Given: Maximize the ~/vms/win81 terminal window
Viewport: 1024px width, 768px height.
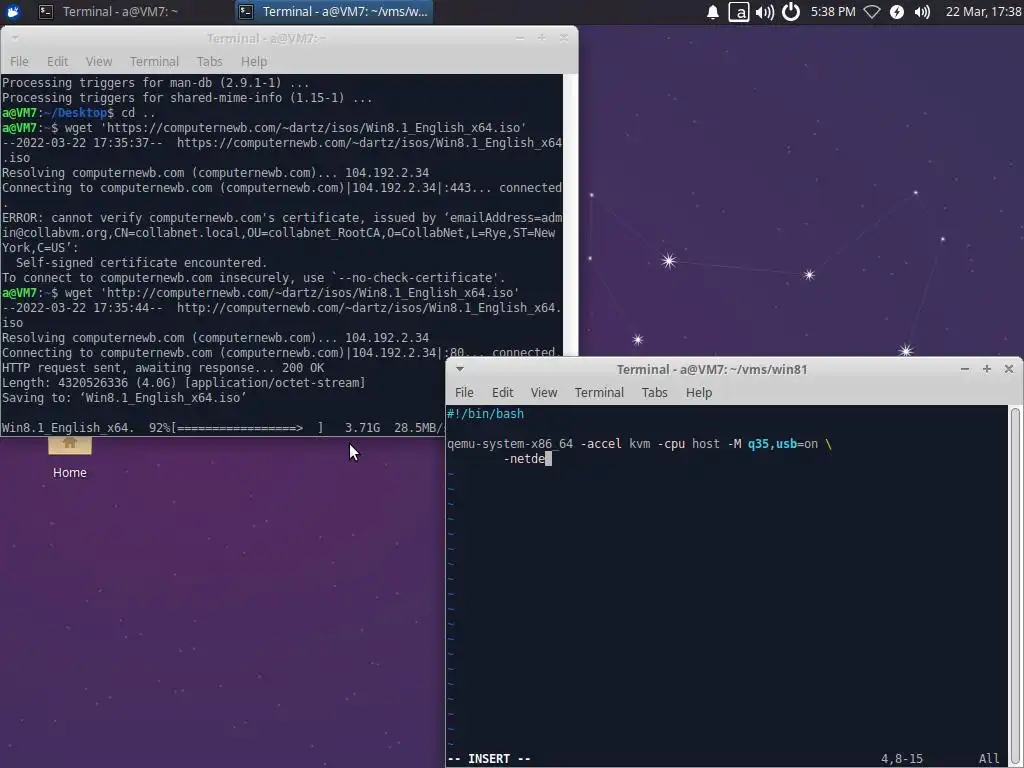Looking at the screenshot, I should 987,369.
